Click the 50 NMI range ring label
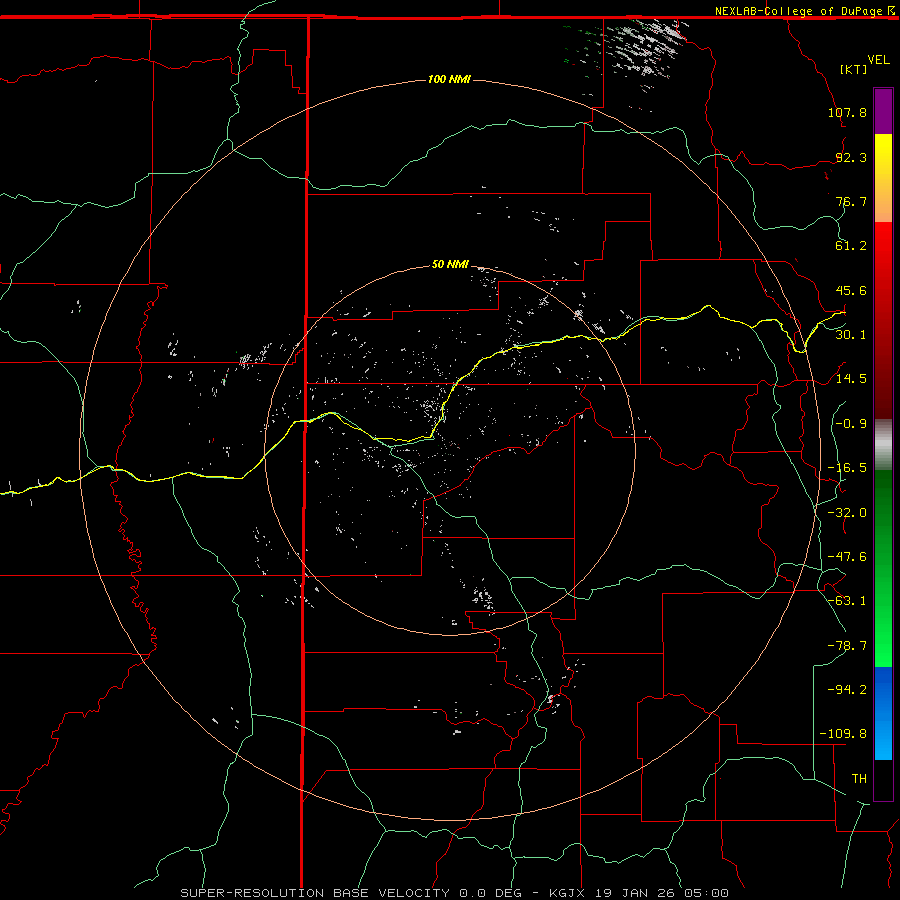The height and width of the screenshot is (900, 900). click(450, 264)
